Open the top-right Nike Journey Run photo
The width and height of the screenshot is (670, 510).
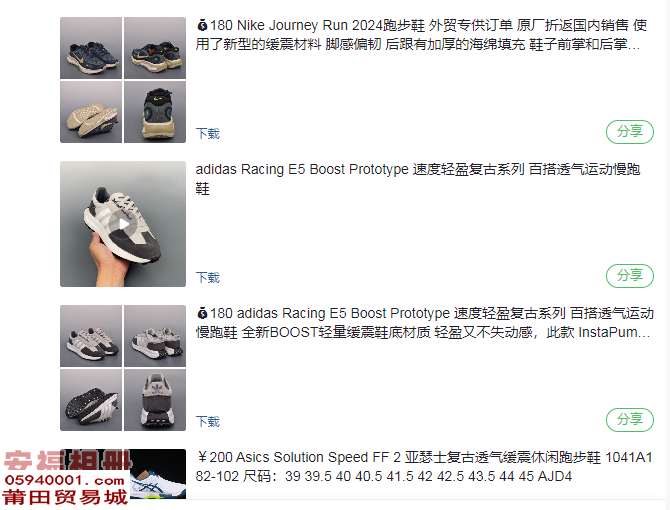pos(155,48)
